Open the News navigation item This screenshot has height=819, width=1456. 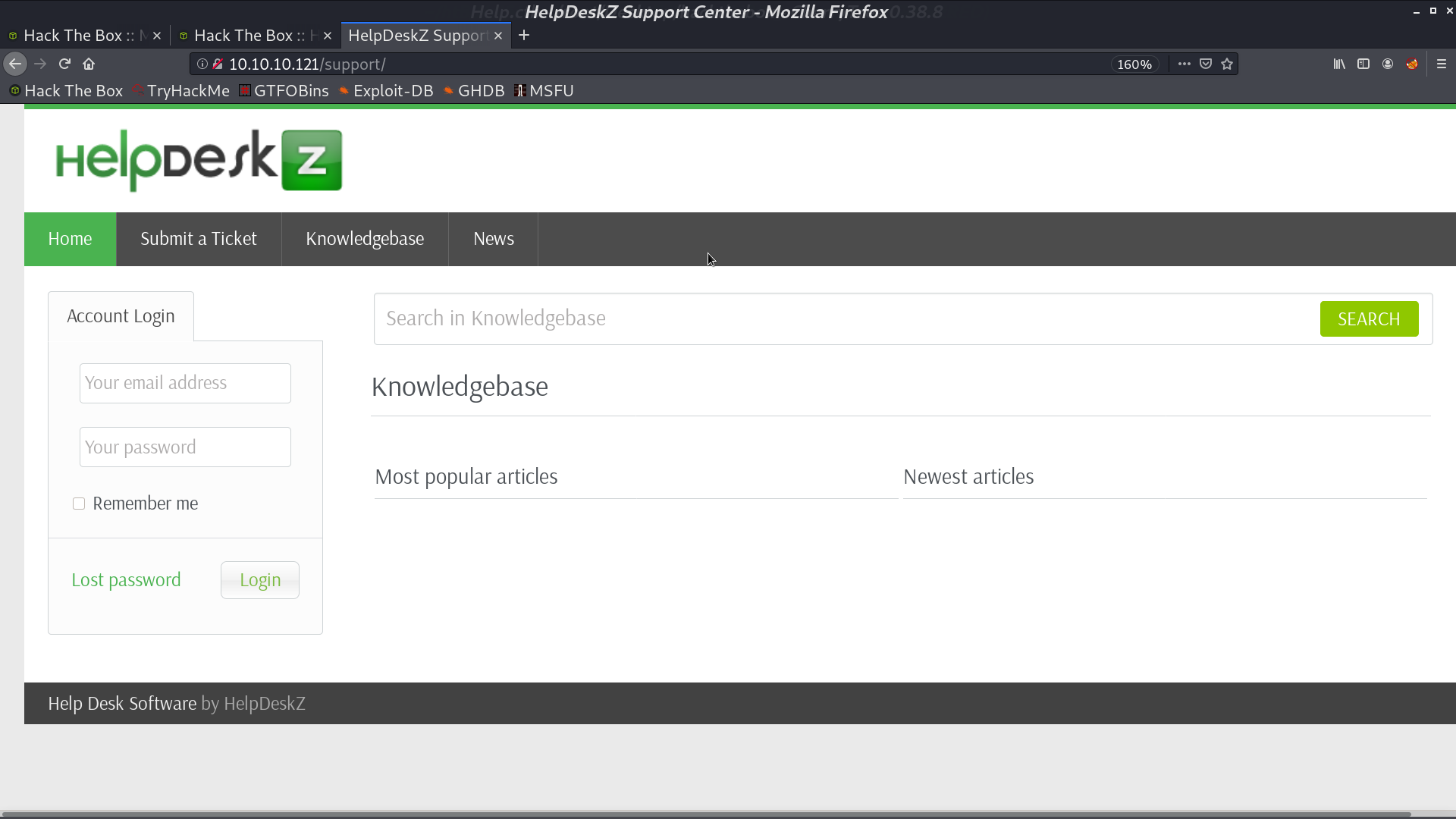494,239
